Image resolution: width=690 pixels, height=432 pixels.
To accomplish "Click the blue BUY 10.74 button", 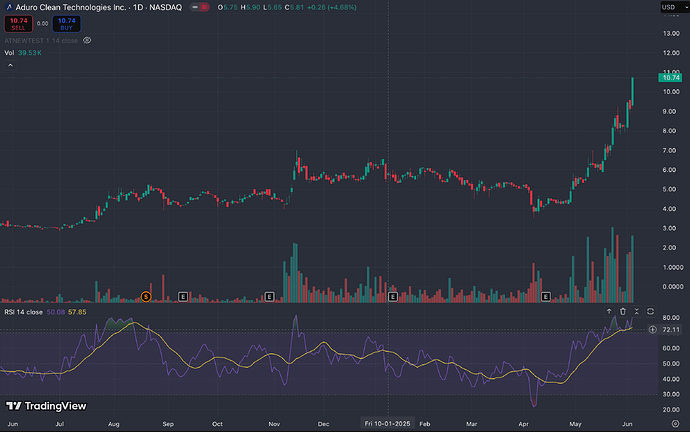I will coord(66,23).
